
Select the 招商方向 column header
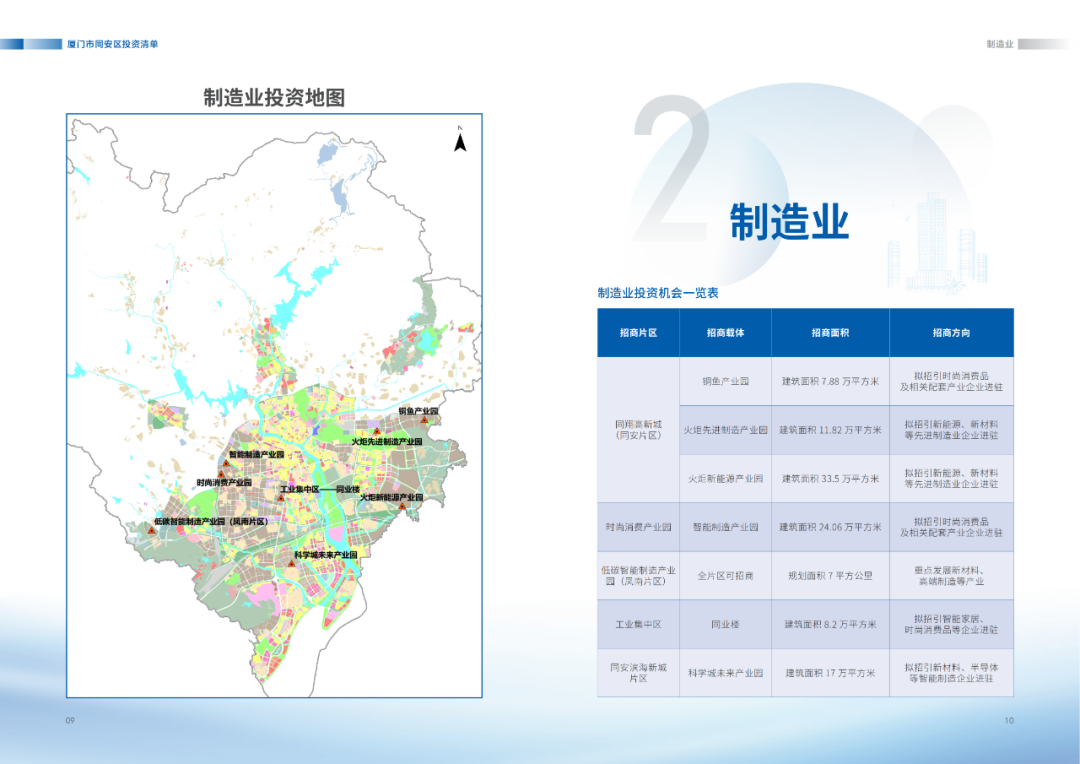click(950, 332)
